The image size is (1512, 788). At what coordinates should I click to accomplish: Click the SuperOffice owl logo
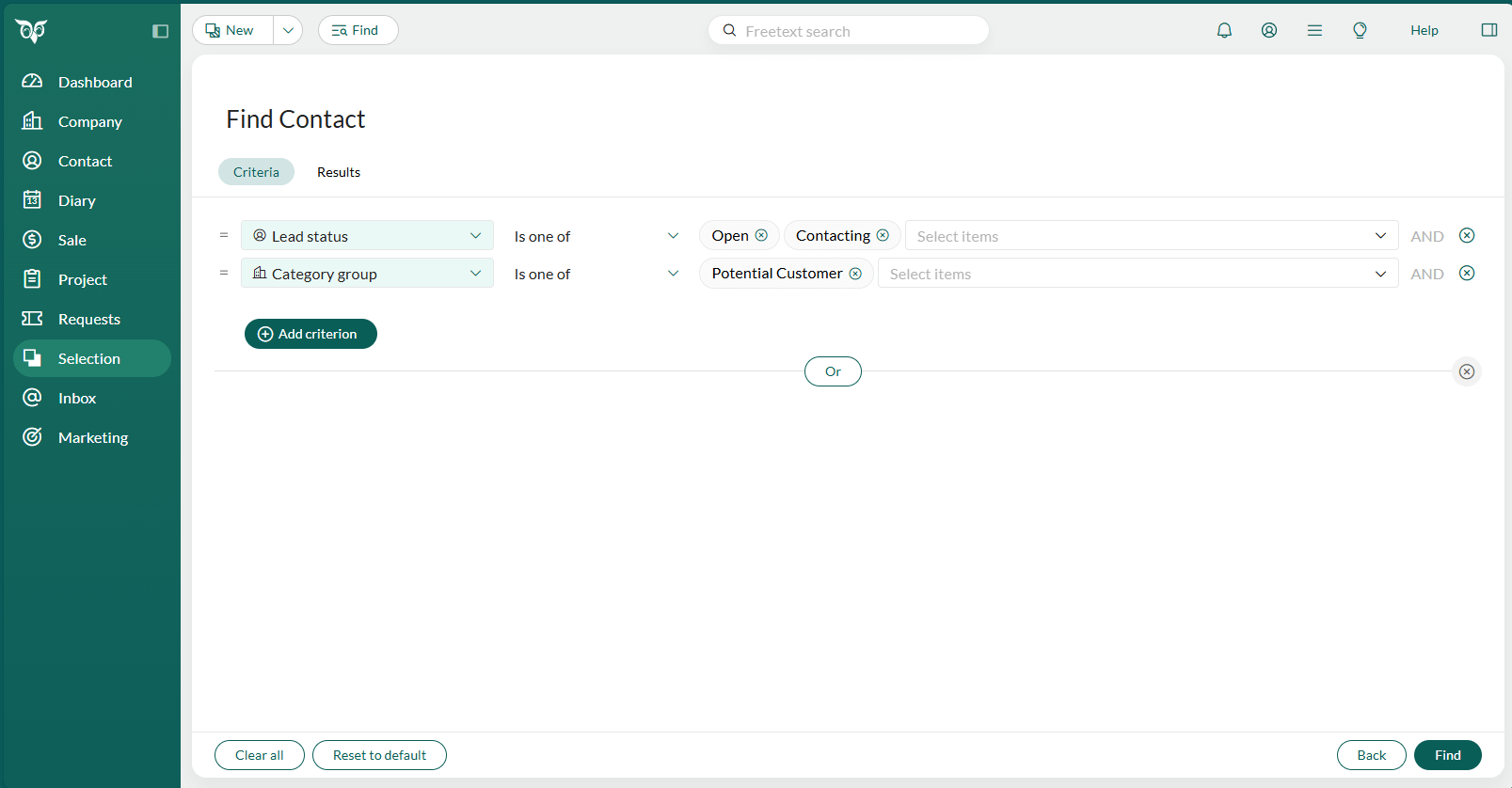[x=31, y=31]
